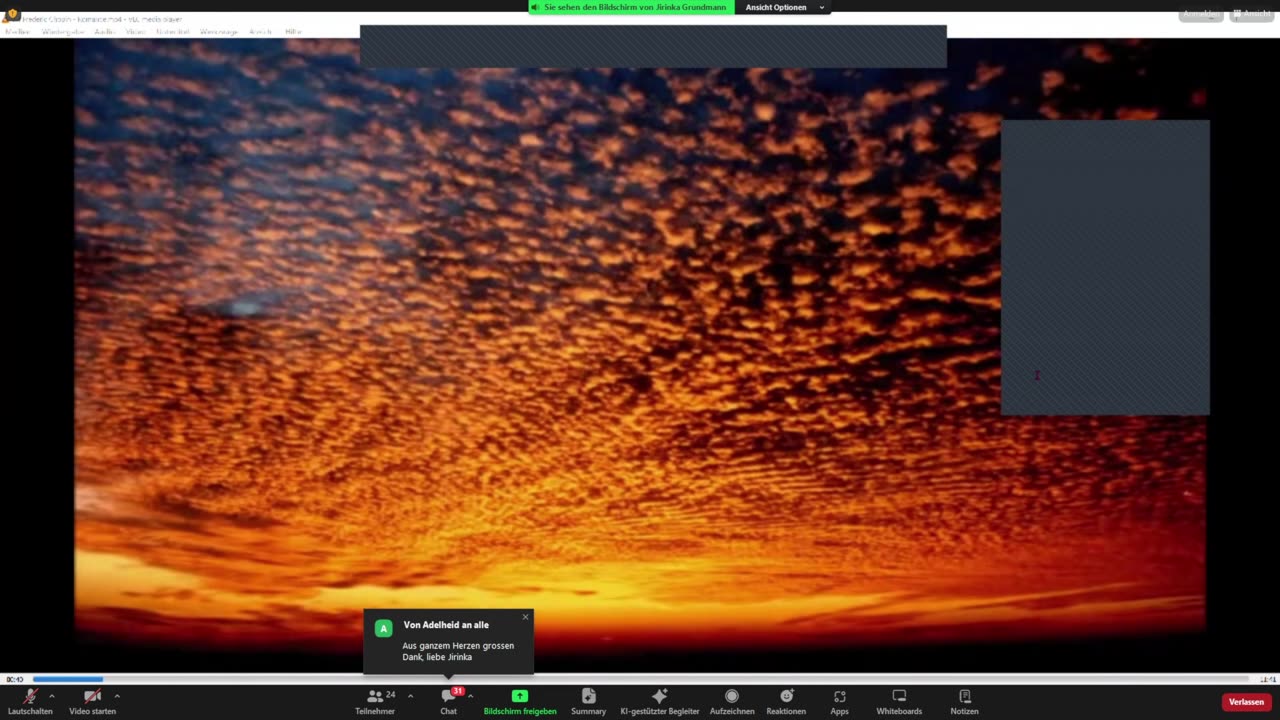
Task: Open the Video menu in VLC
Action: (x=135, y=32)
